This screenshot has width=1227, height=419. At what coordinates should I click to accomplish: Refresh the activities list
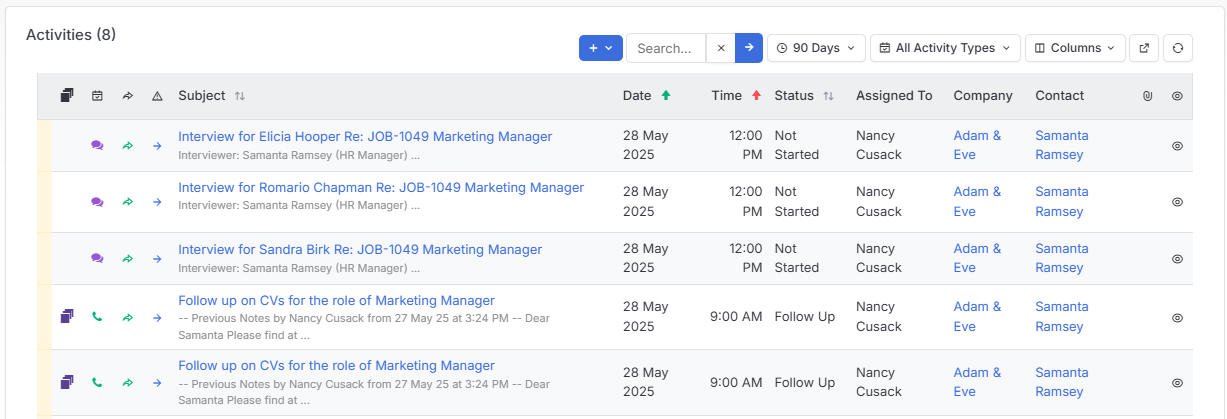click(1178, 48)
